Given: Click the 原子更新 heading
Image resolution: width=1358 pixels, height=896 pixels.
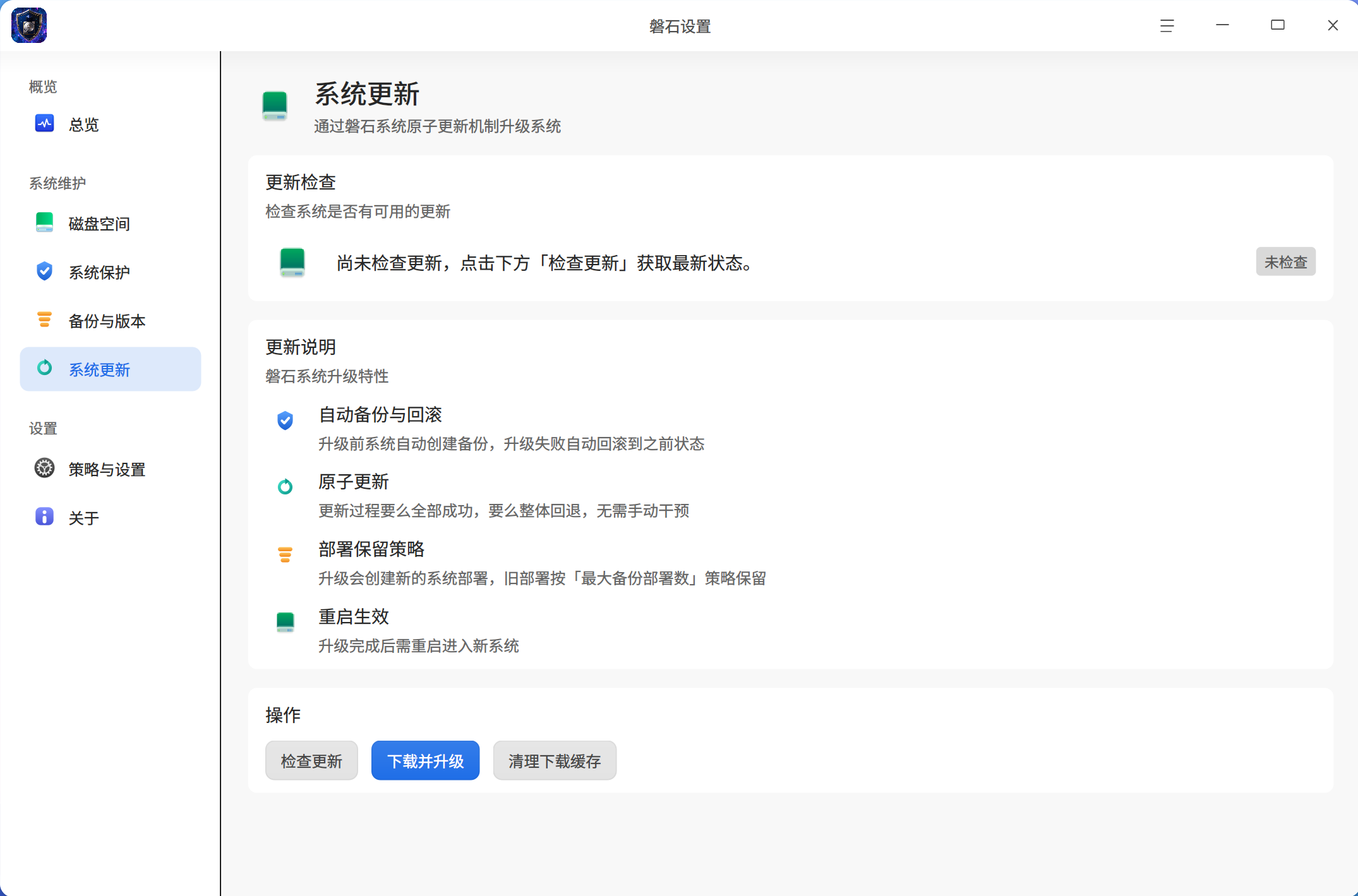Looking at the screenshot, I should click(354, 482).
